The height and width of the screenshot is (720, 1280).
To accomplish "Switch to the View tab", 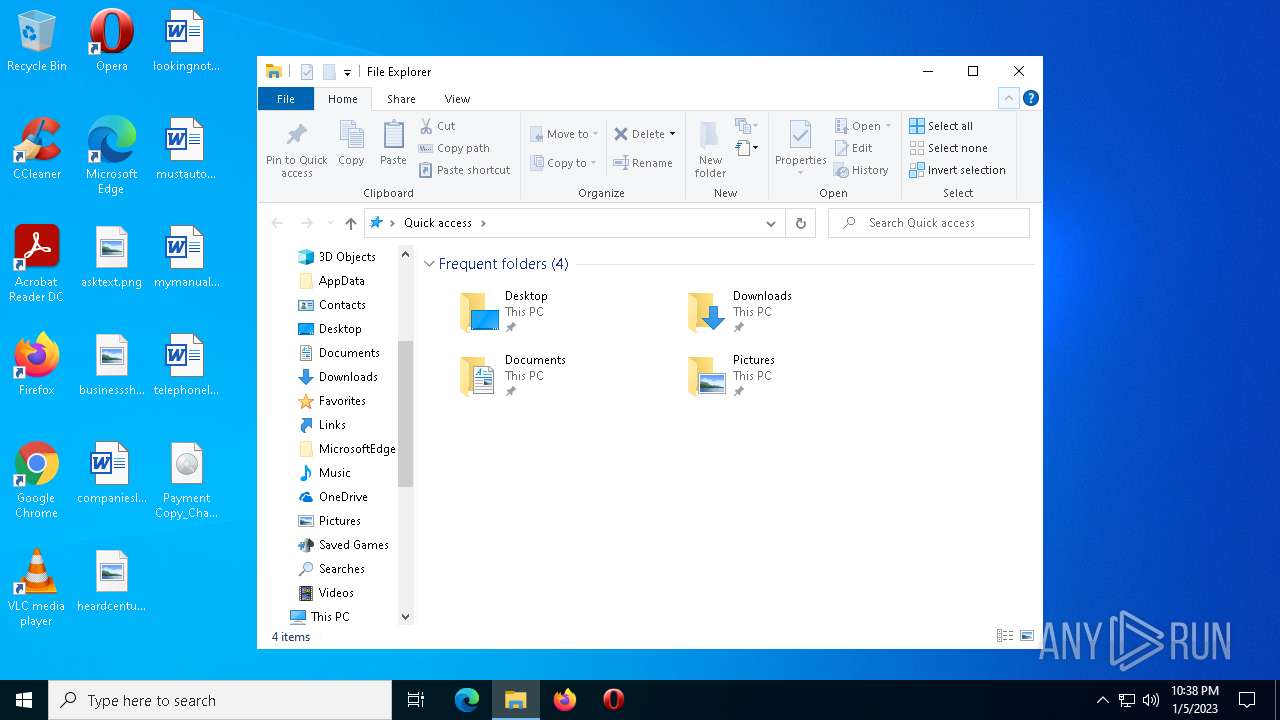I will coord(457,99).
